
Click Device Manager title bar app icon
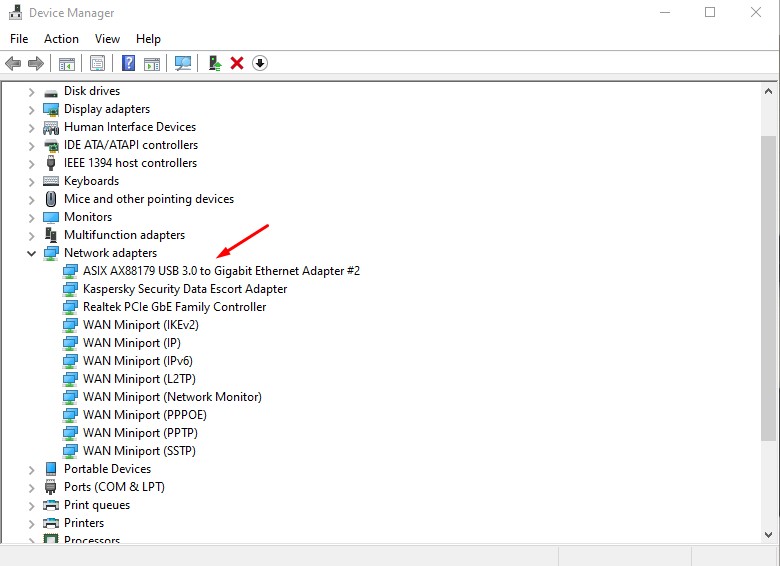(x=15, y=12)
